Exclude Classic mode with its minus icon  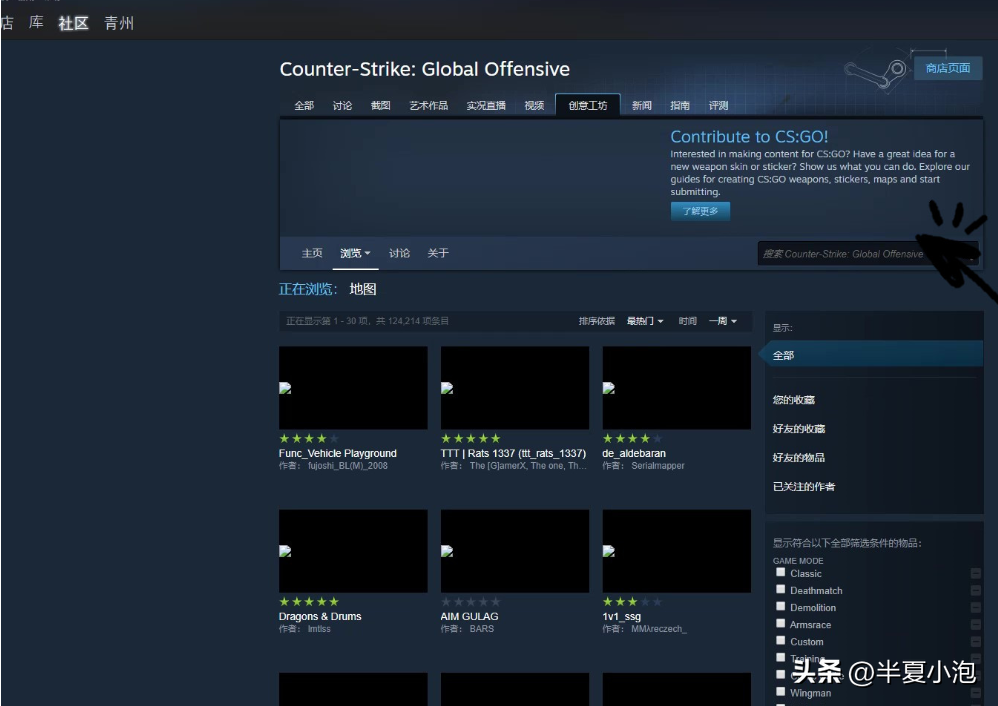click(976, 574)
